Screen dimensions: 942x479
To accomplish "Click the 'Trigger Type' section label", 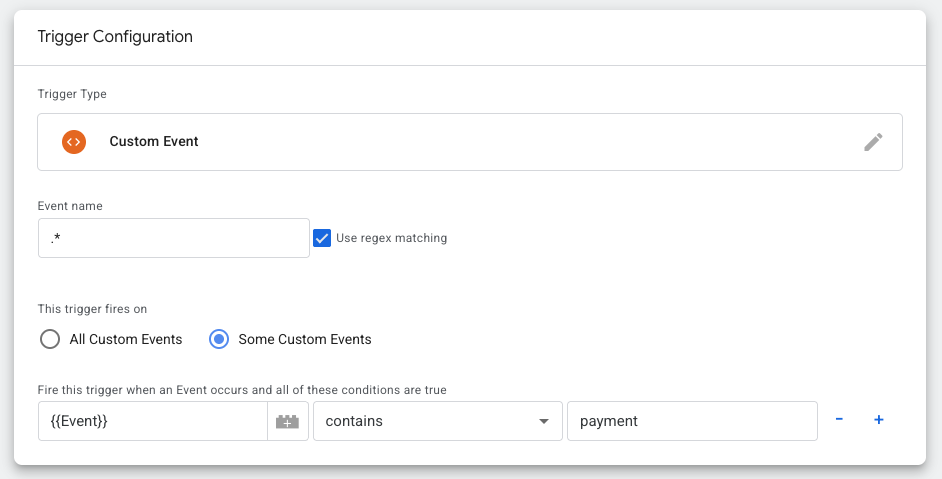I will tap(72, 94).
